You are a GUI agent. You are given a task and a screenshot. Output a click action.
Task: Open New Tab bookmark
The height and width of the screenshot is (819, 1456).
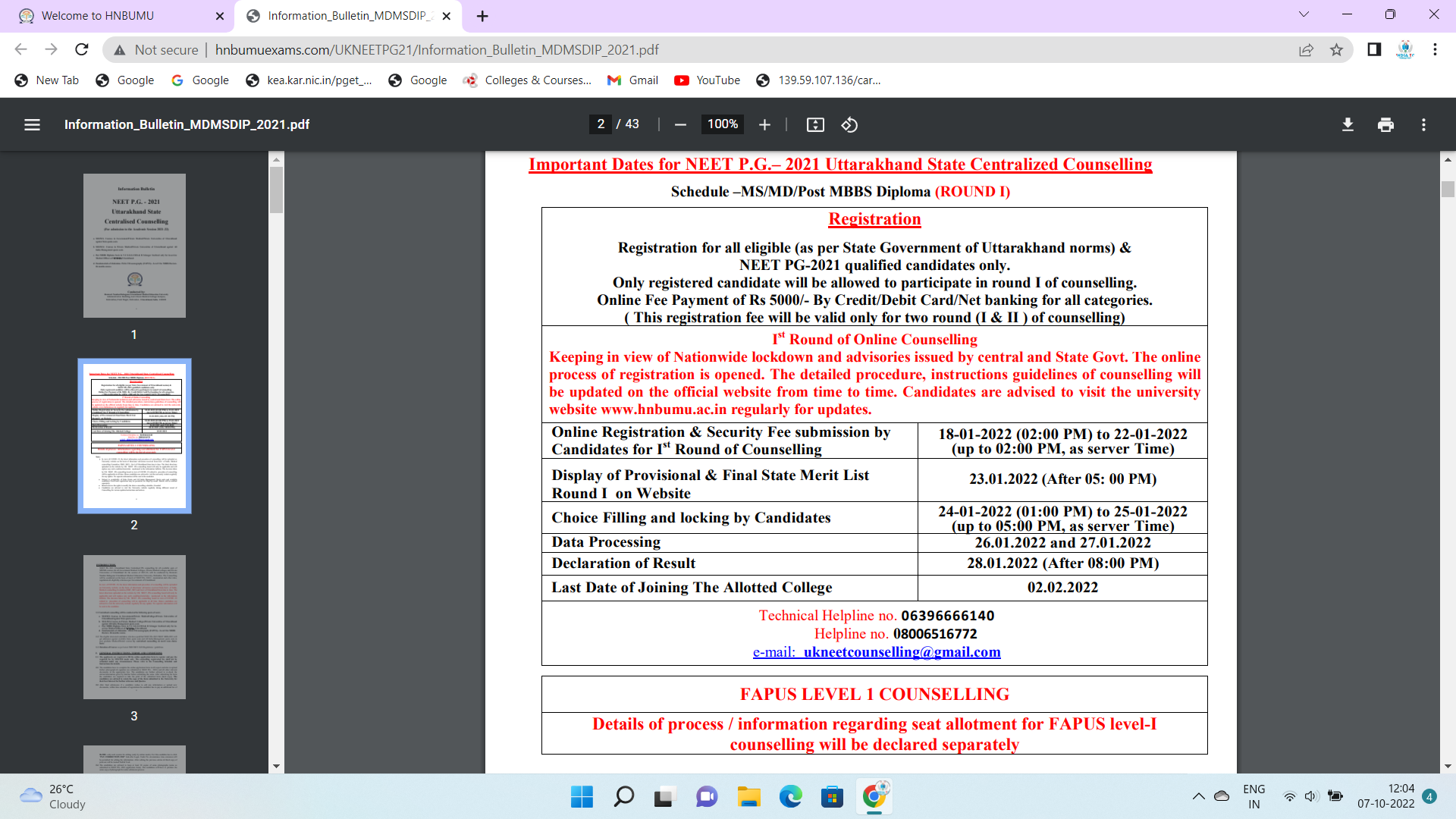coord(47,80)
